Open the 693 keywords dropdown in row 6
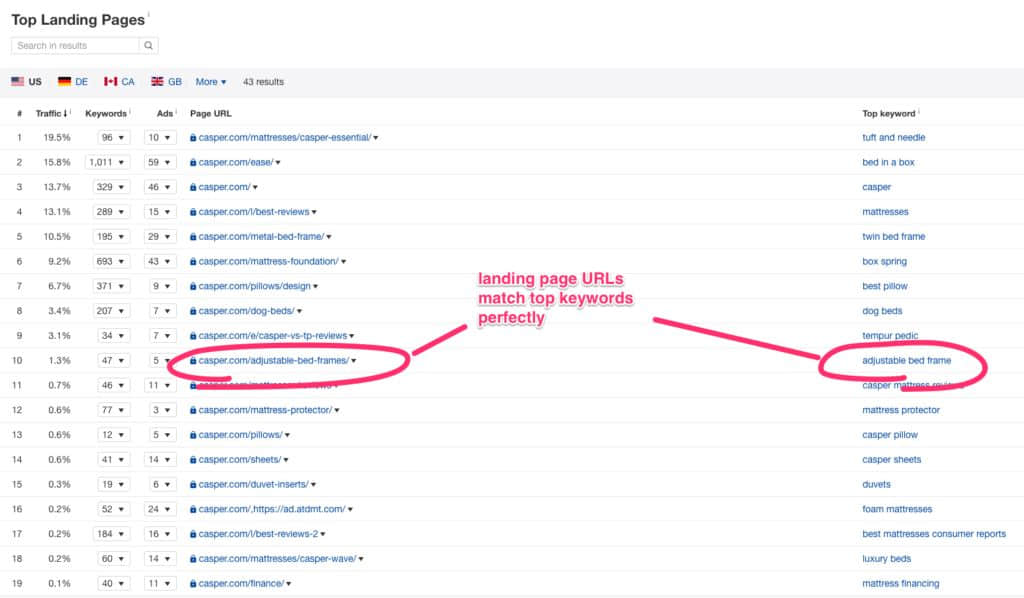1024x598 pixels. click(111, 262)
